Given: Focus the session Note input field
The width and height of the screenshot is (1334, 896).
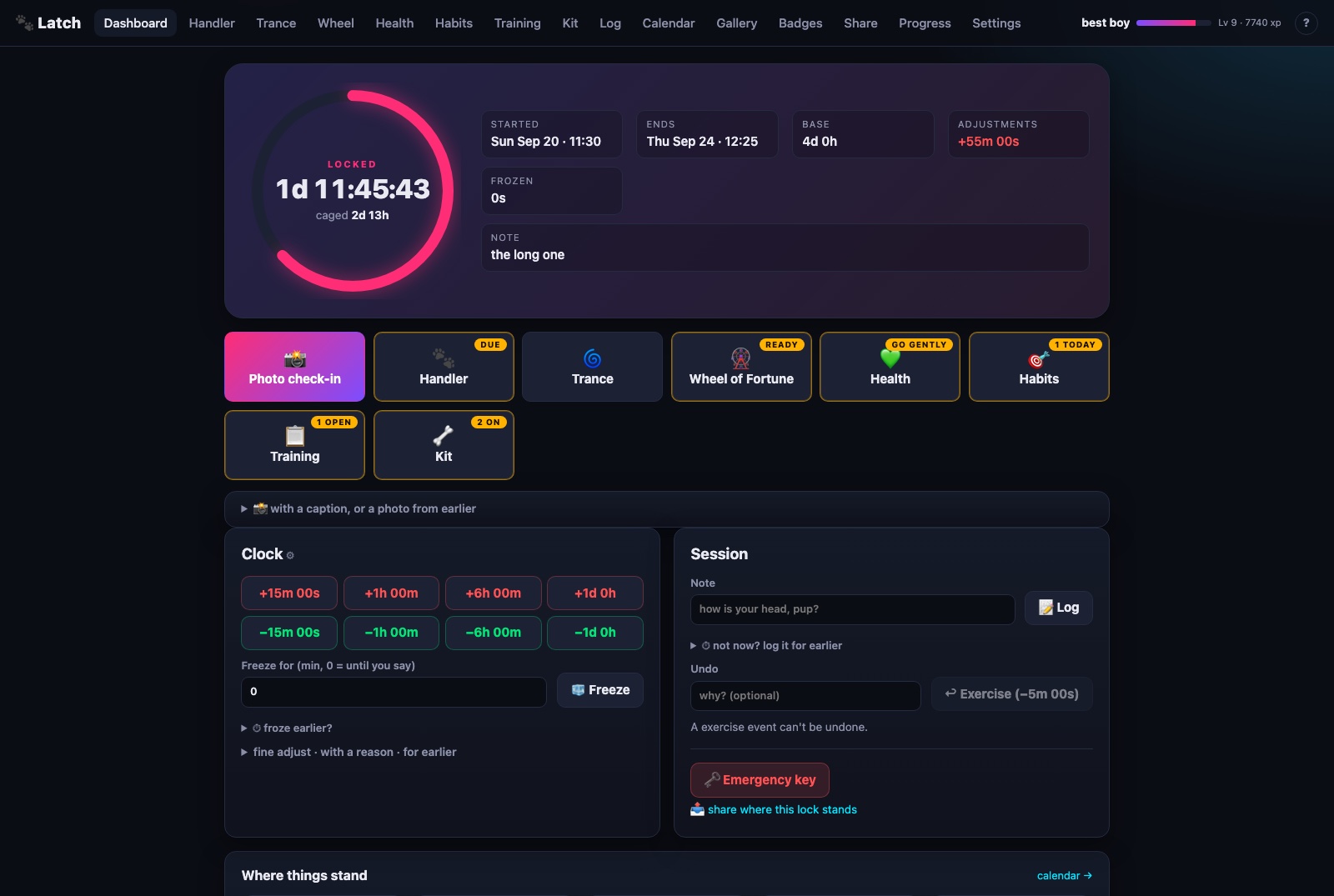Looking at the screenshot, I should [852, 609].
